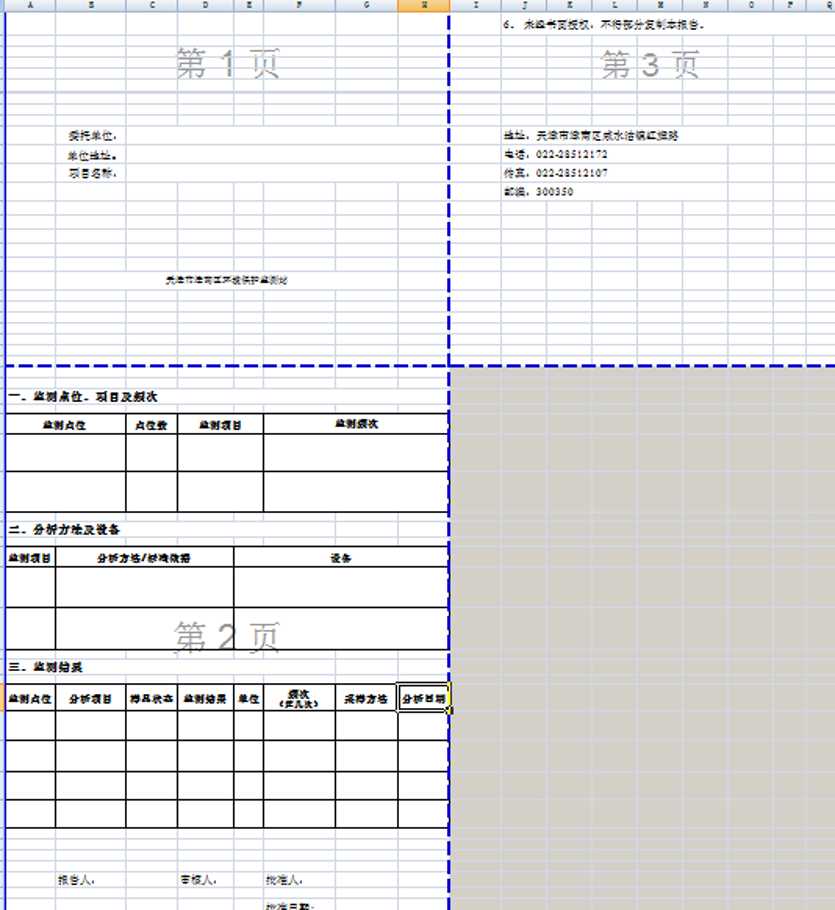Image resolution: width=835 pixels, height=910 pixels.
Task: Click section heading 三、监测结果
Action: (x=45, y=667)
